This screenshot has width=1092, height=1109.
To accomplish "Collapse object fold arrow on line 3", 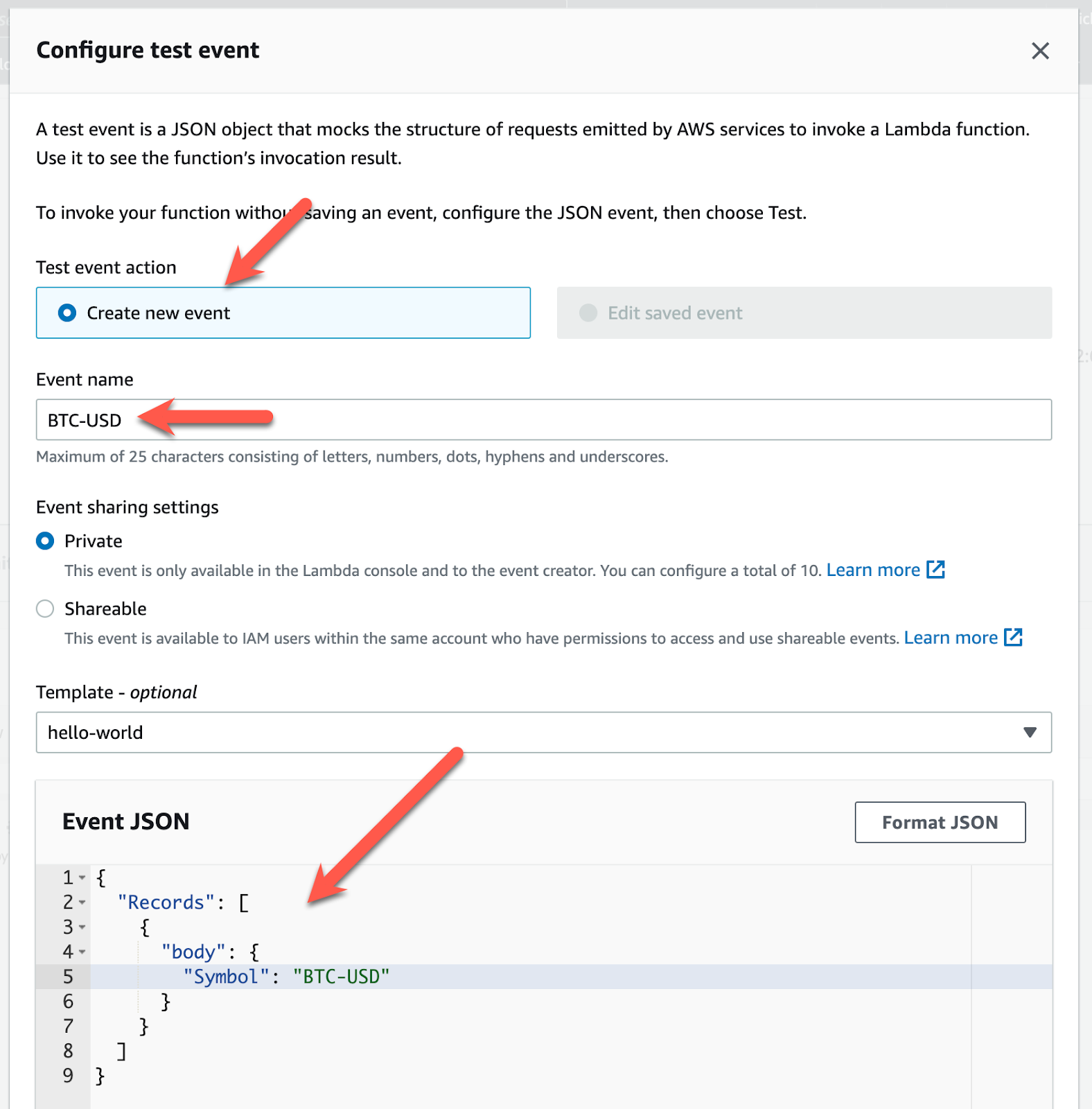I will pos(82,927).
